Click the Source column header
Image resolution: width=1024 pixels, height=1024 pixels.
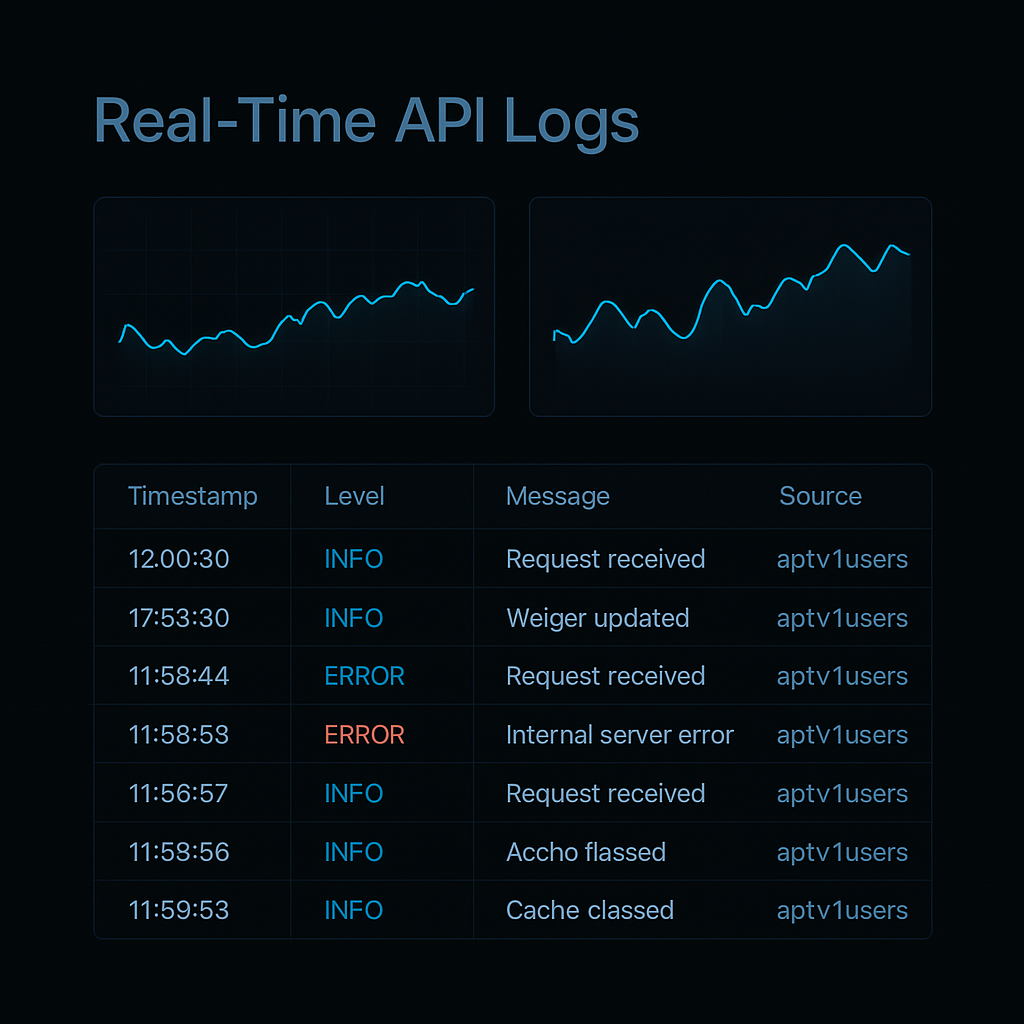click(x=820, y=496)
